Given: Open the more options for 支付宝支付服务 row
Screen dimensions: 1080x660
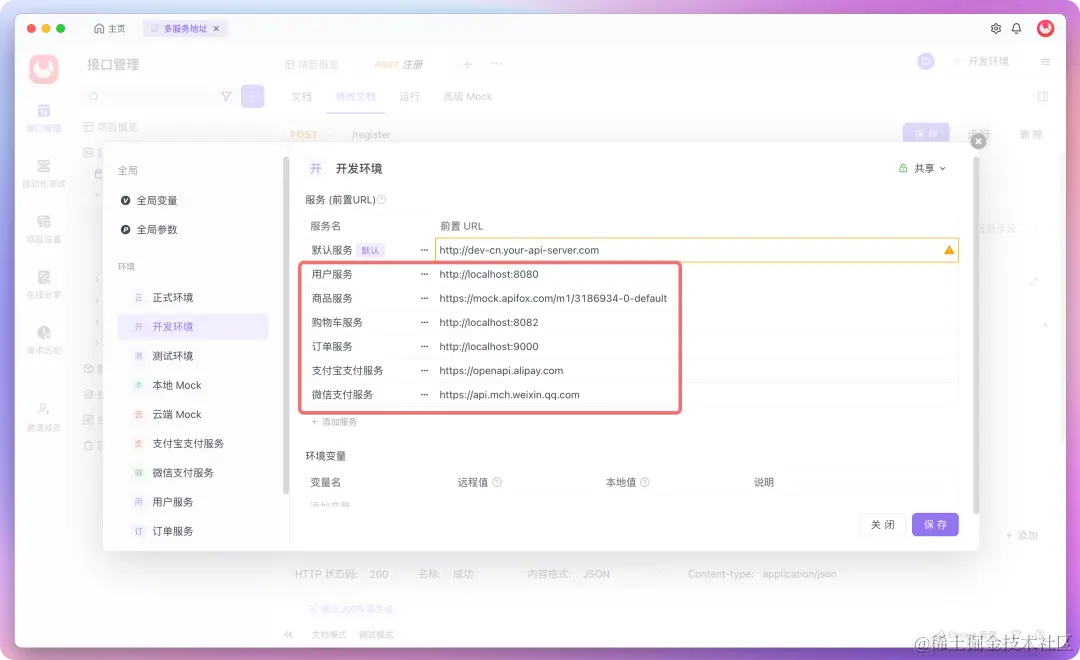Looking at the screenshot, I should coord(424,371).
